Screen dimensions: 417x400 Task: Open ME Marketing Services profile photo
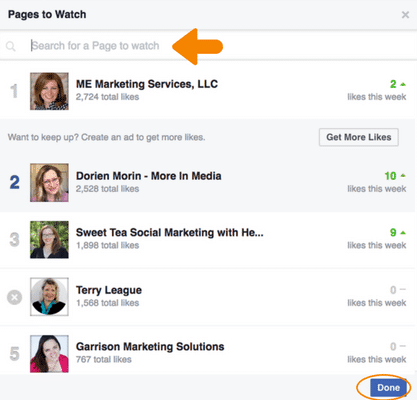pos(49,91)
